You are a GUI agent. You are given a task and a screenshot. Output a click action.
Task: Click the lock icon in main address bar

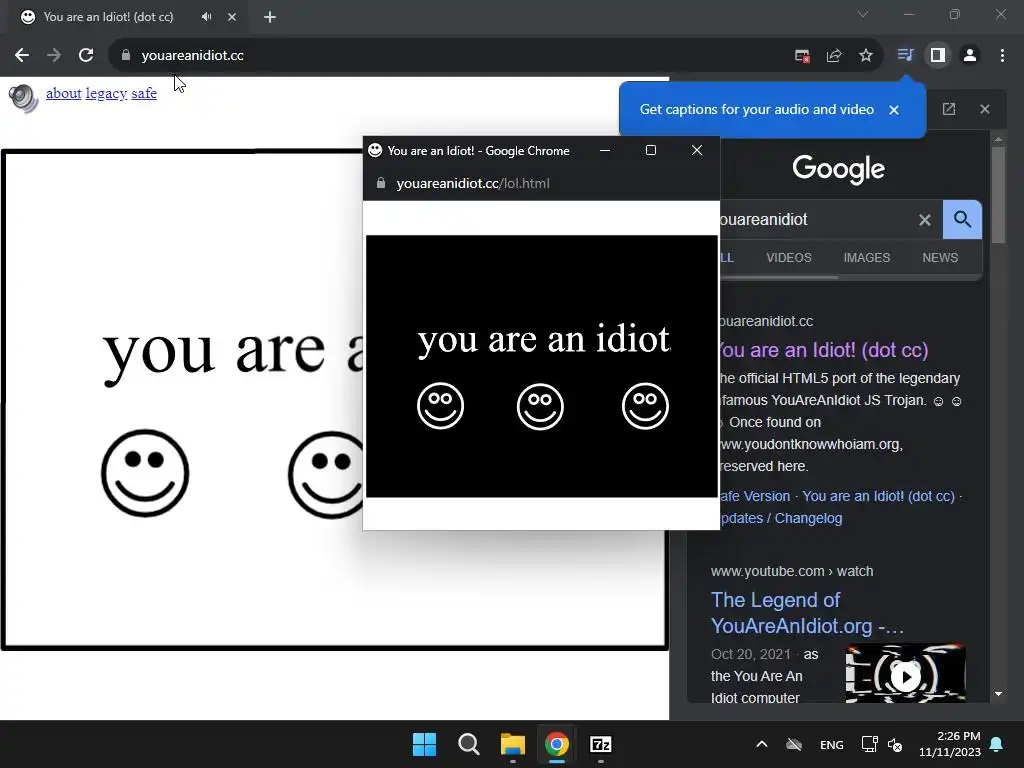(x=125, y=56)
